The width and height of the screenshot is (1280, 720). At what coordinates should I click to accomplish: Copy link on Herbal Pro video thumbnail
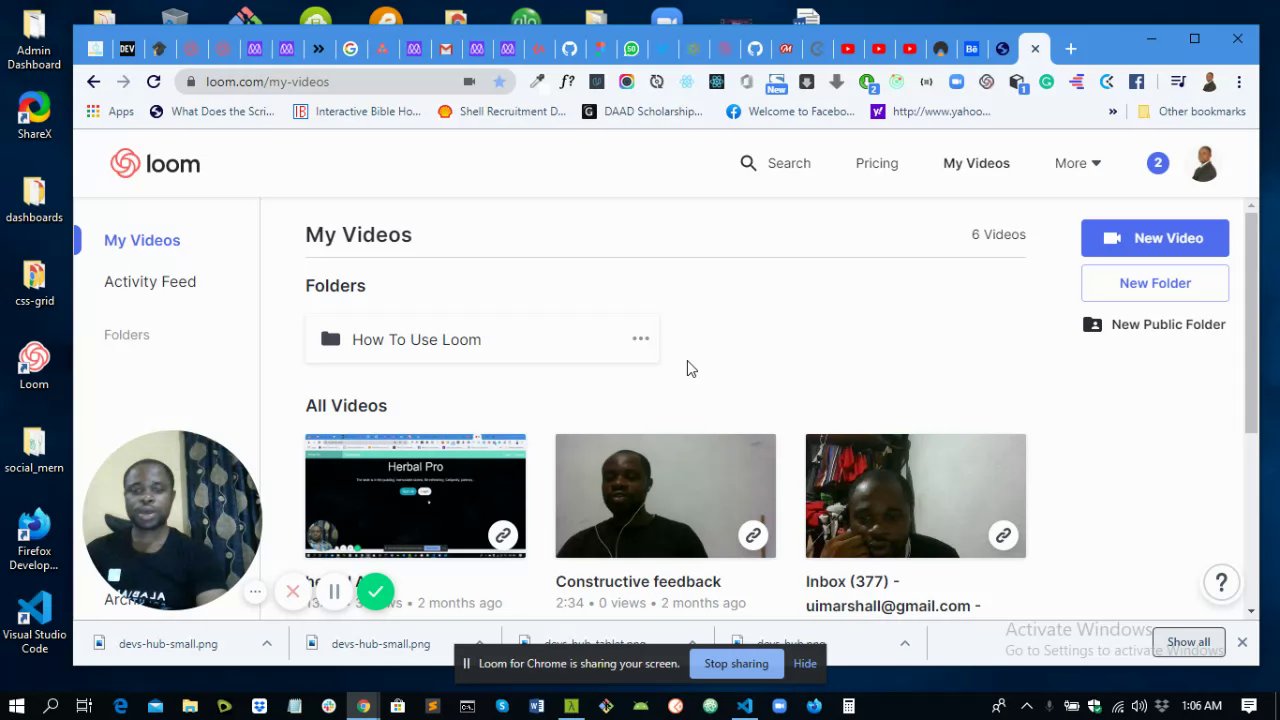pyautogui.click(x=503, y=535)
